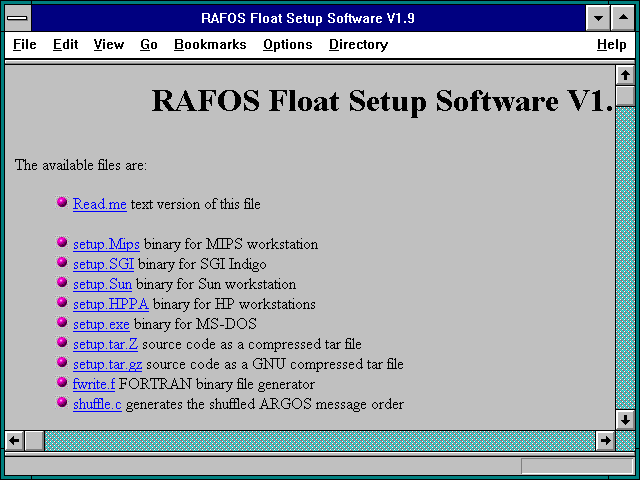The image size is (640, 480).
Task: Click the vertical scrollbar up arrow
Action: 625,75
